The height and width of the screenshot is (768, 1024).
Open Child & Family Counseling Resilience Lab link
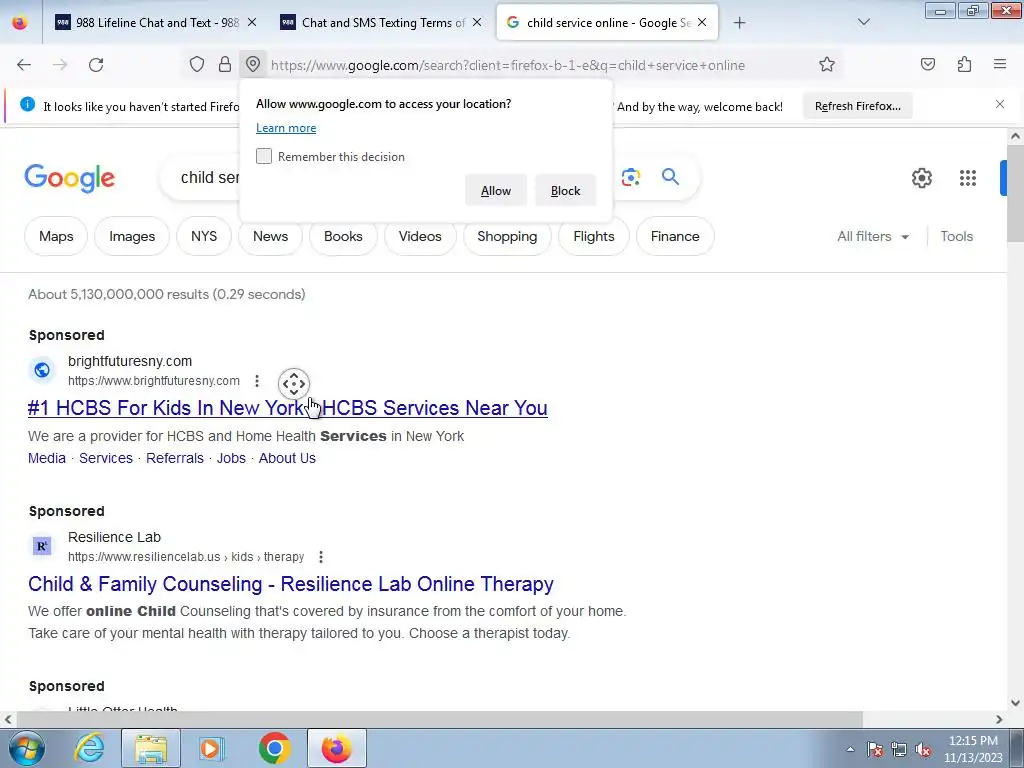pyautogui.click(x=291, y=584)
